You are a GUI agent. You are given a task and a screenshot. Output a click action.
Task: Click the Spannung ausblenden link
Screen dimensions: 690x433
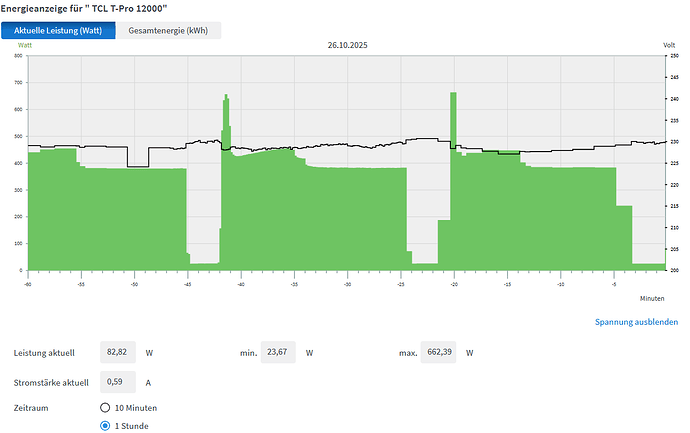[x=636, y=322]
